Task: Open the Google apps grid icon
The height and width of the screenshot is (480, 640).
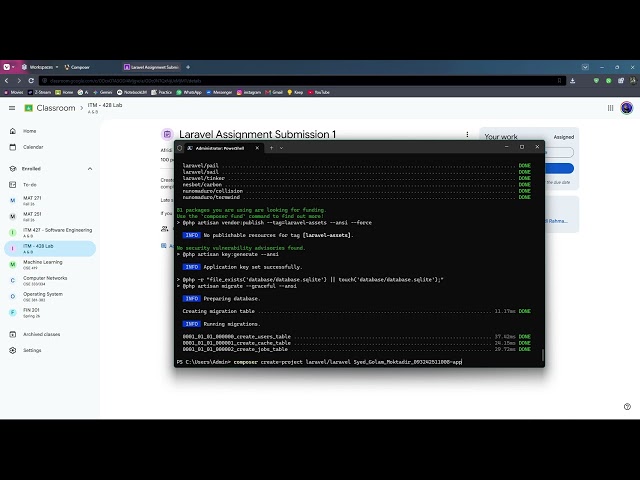Action: coord(610,108)
